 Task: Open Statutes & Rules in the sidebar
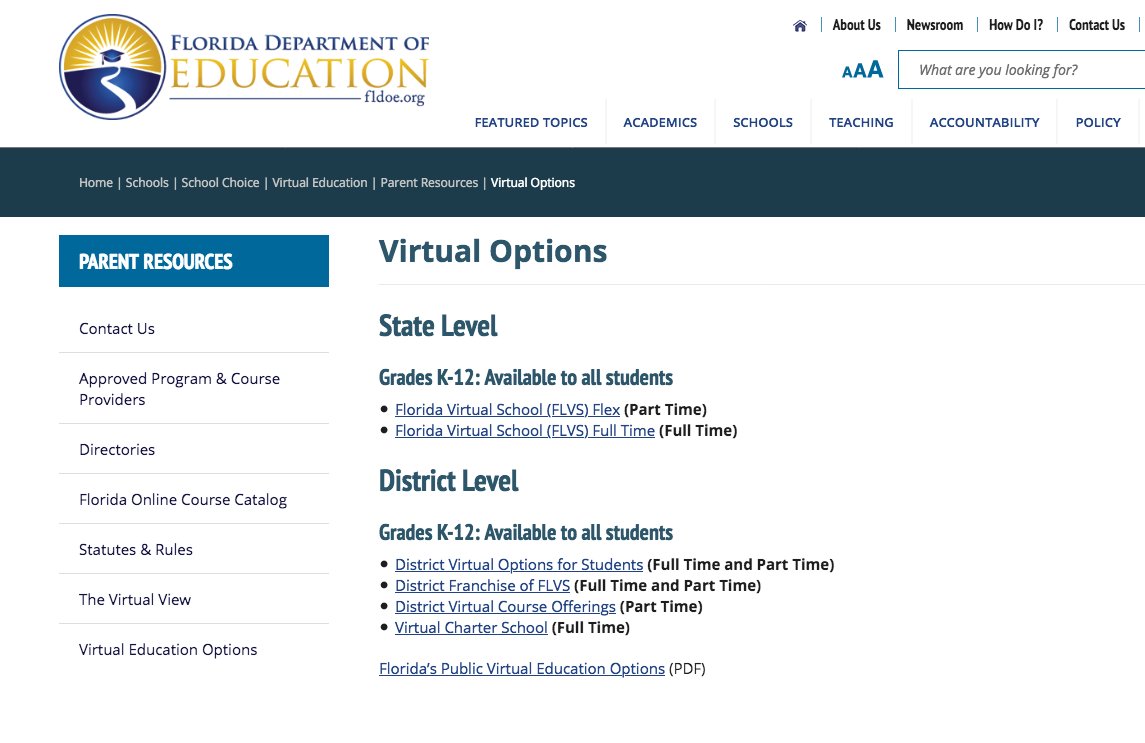click(x=136, y=549)
